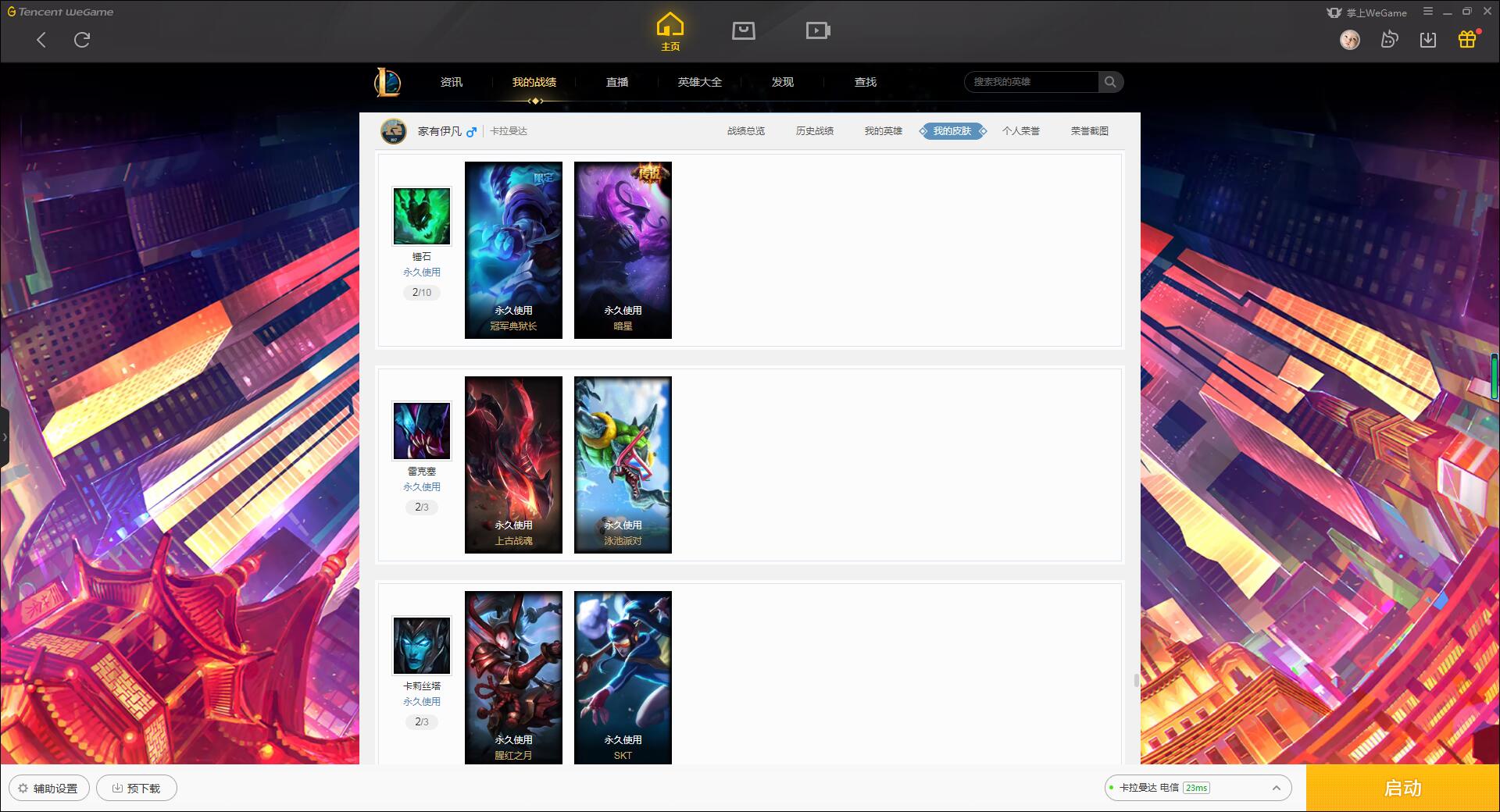The width and height of the screenshot is (1500, 812).
Task: Open the hamburger main menu
Action: (x=1428, y=12)
